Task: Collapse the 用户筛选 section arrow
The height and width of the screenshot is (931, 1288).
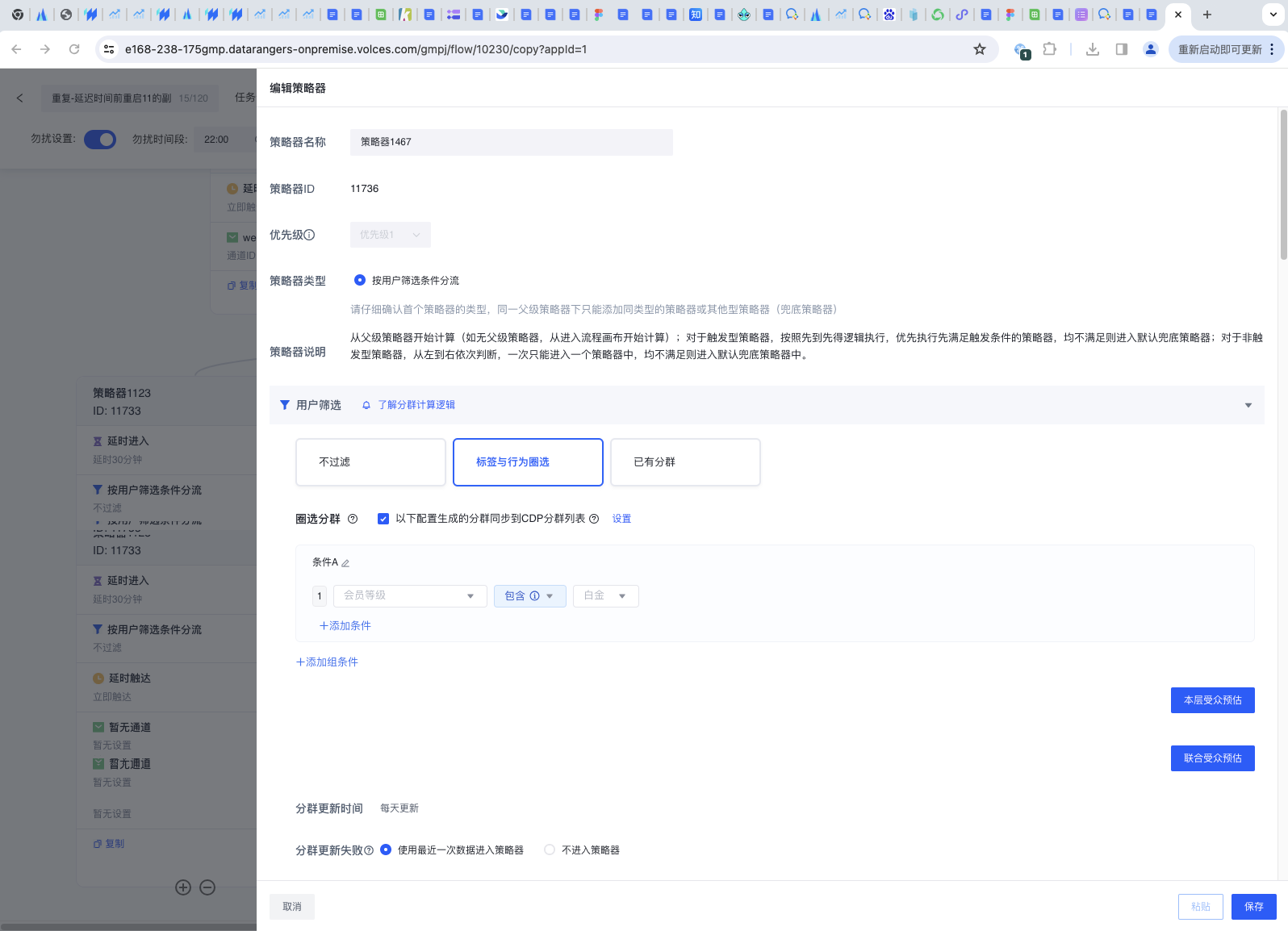Action: (1248, 405)
